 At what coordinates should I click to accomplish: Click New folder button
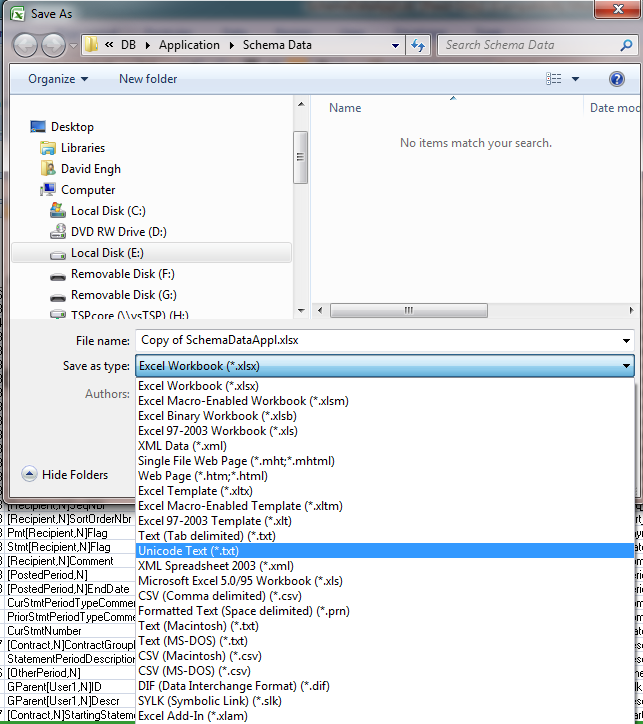[148, 79]
